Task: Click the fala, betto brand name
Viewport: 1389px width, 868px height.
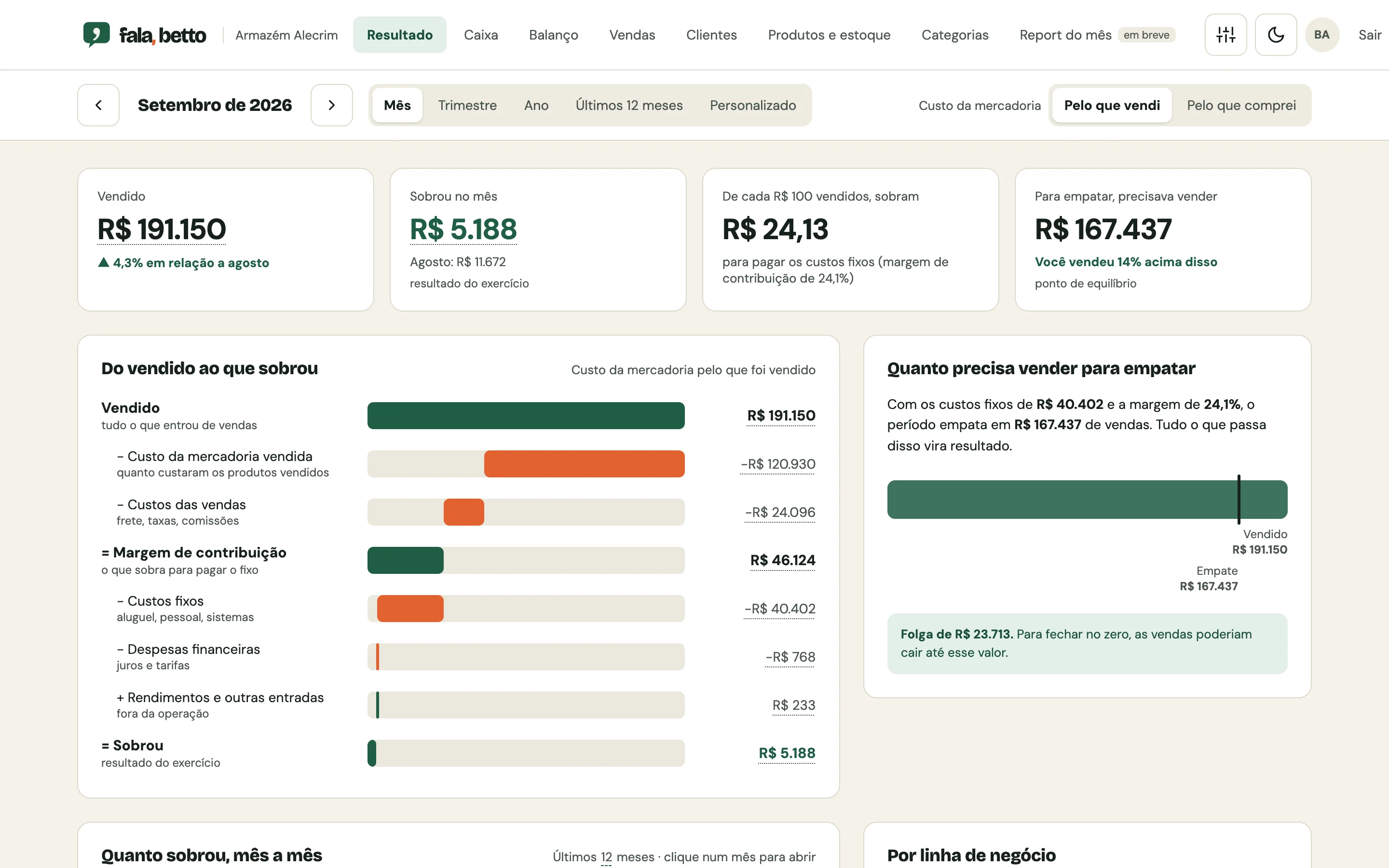Action: pyautogui.click(x=163, y=35)
